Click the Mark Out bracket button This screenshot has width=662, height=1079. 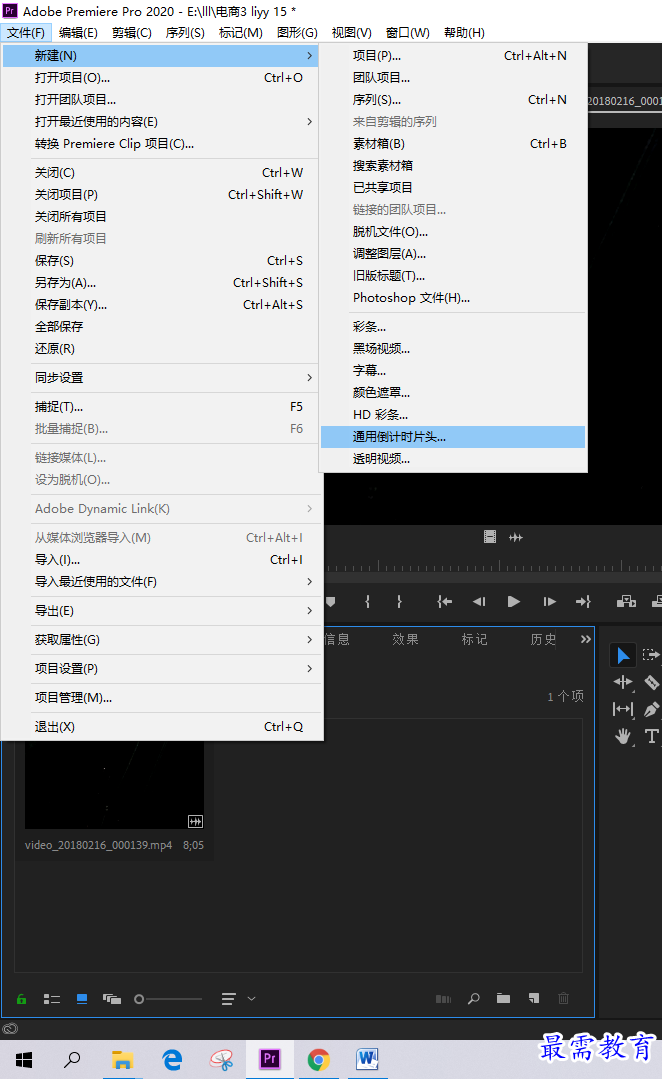click(399, 601)
